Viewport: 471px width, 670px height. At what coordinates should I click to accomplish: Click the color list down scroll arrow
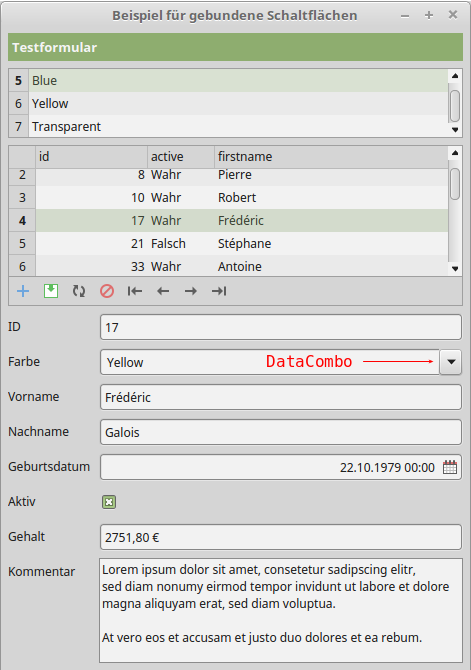[455, 130]
